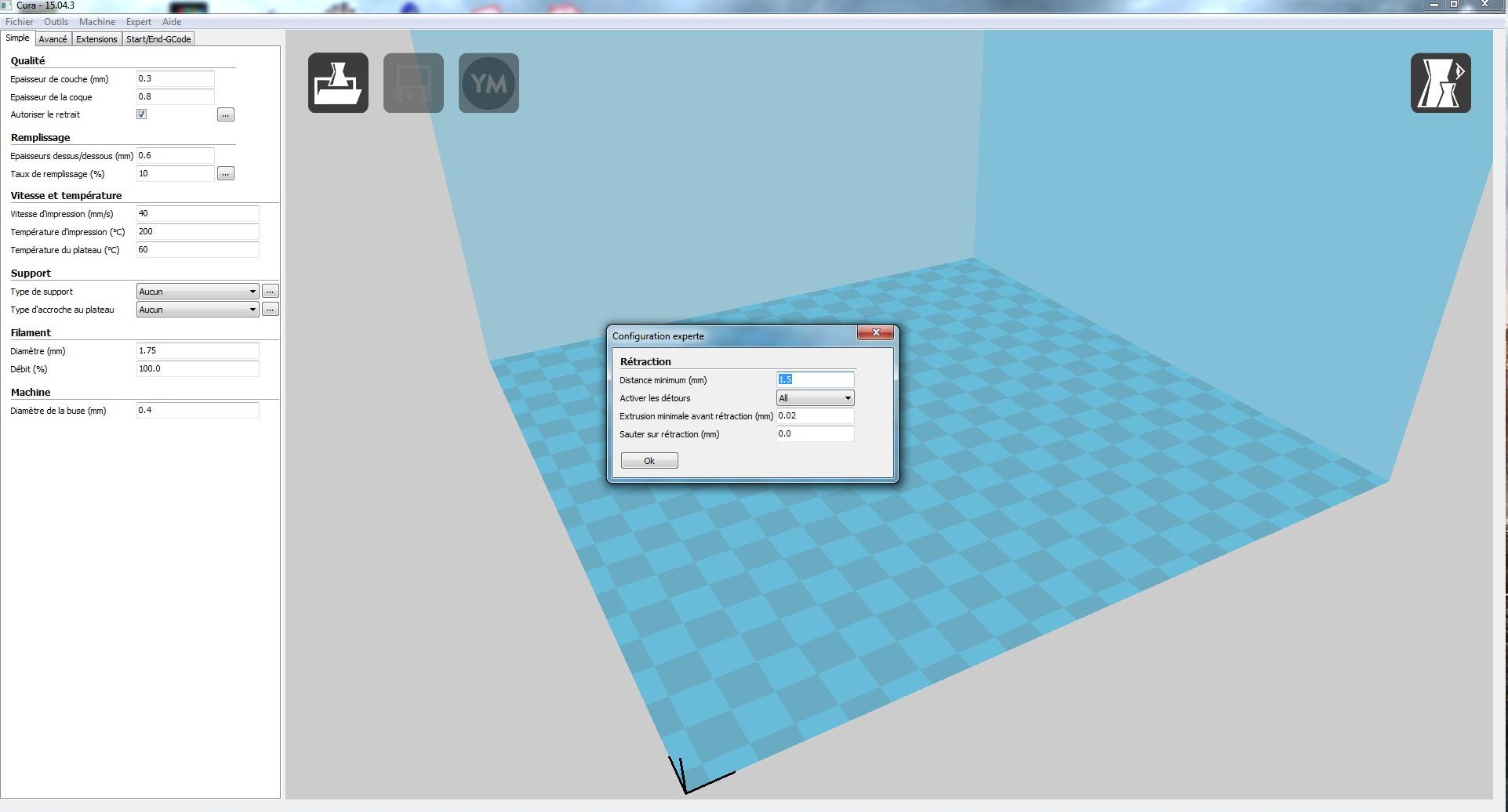Click the greyed Save toolpath icon
Image resolution: width=1508 pixels, height=812 pixels.
[413, 83]
